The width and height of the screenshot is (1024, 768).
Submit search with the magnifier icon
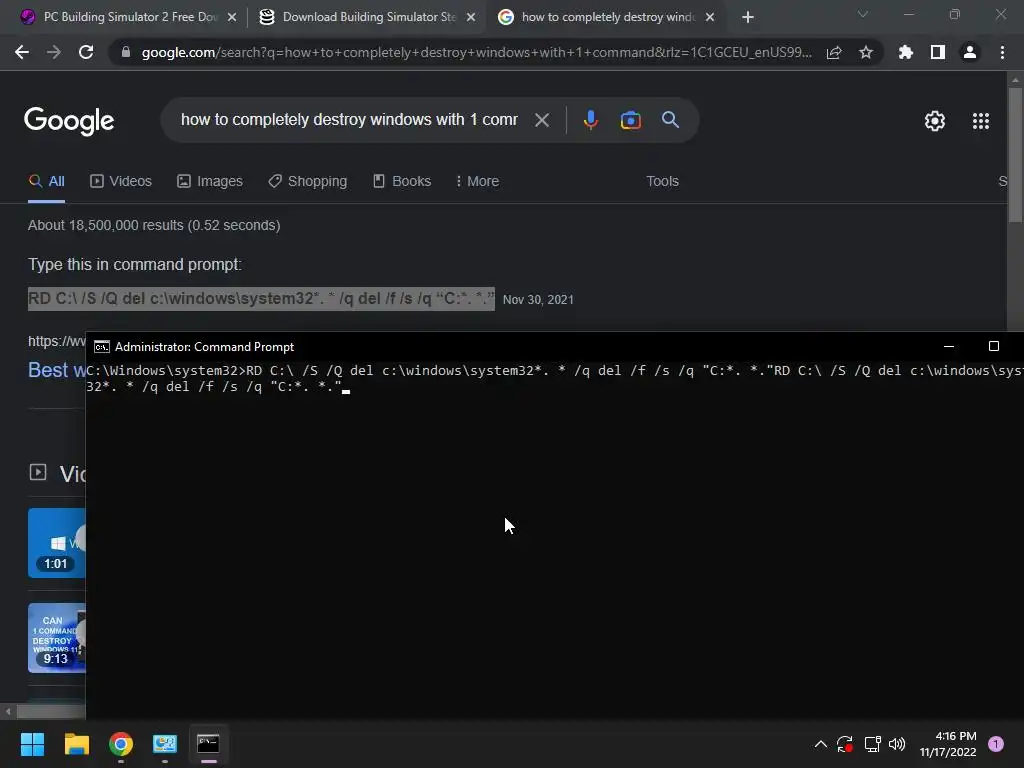tap(670, 120)
